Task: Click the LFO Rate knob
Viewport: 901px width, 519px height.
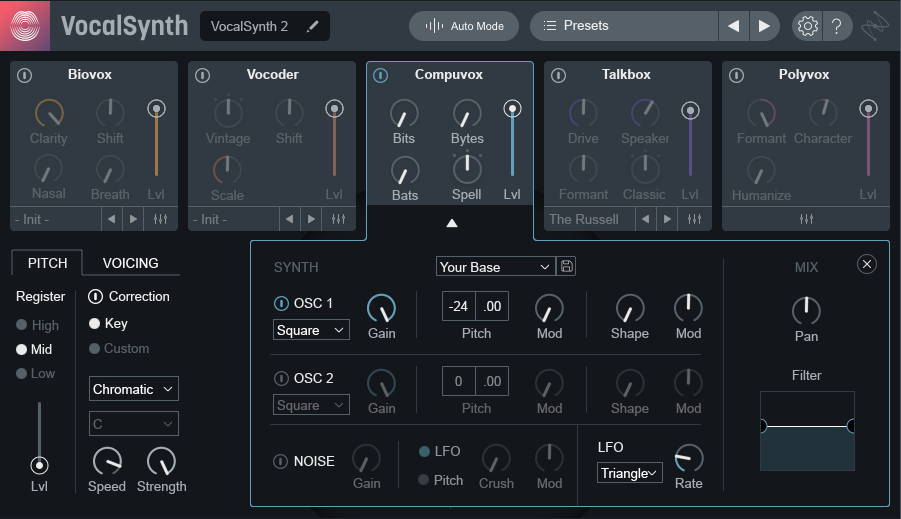Action: click(x=688, y=459)
